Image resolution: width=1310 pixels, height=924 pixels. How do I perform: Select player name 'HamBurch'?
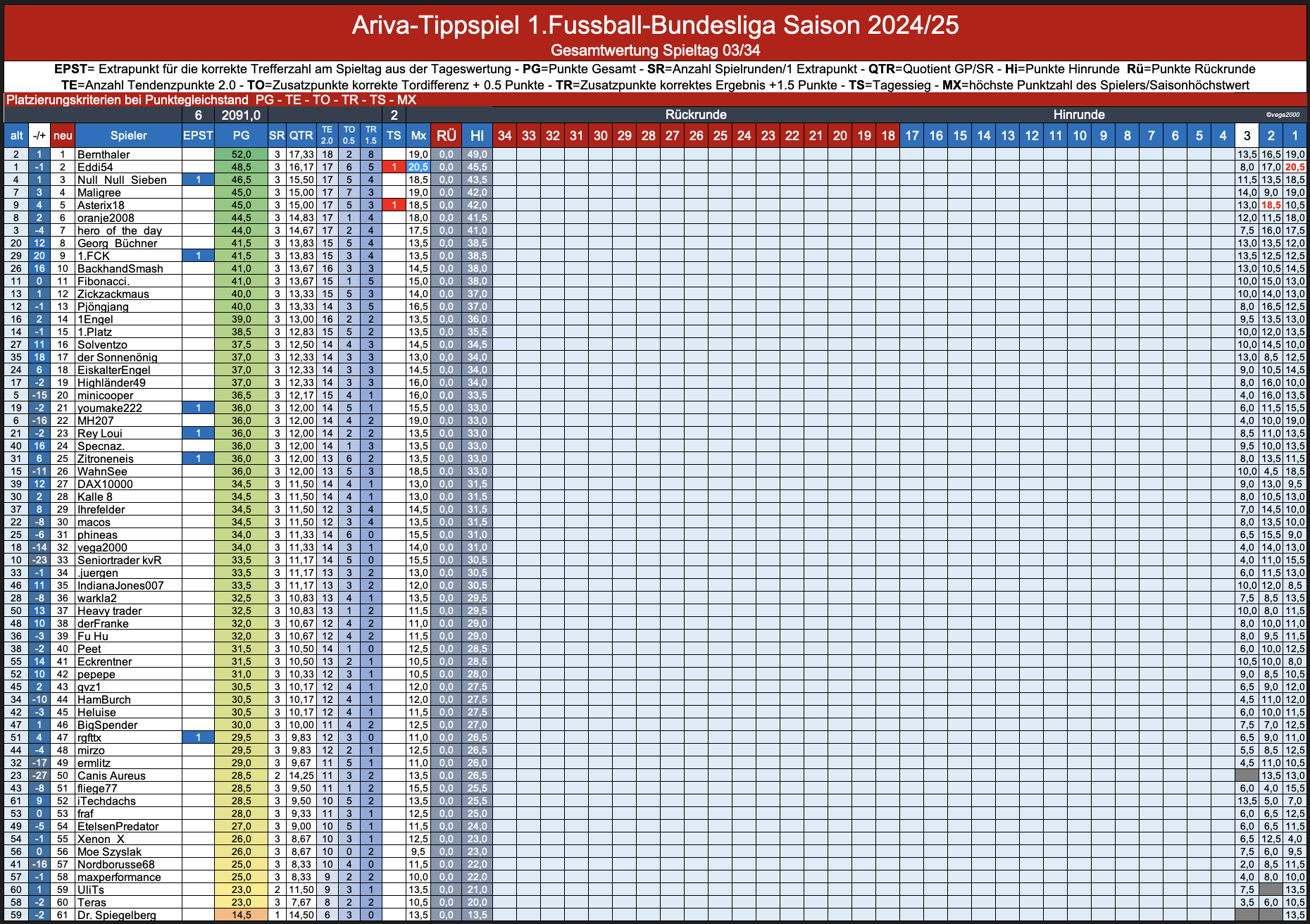point(104,699)
